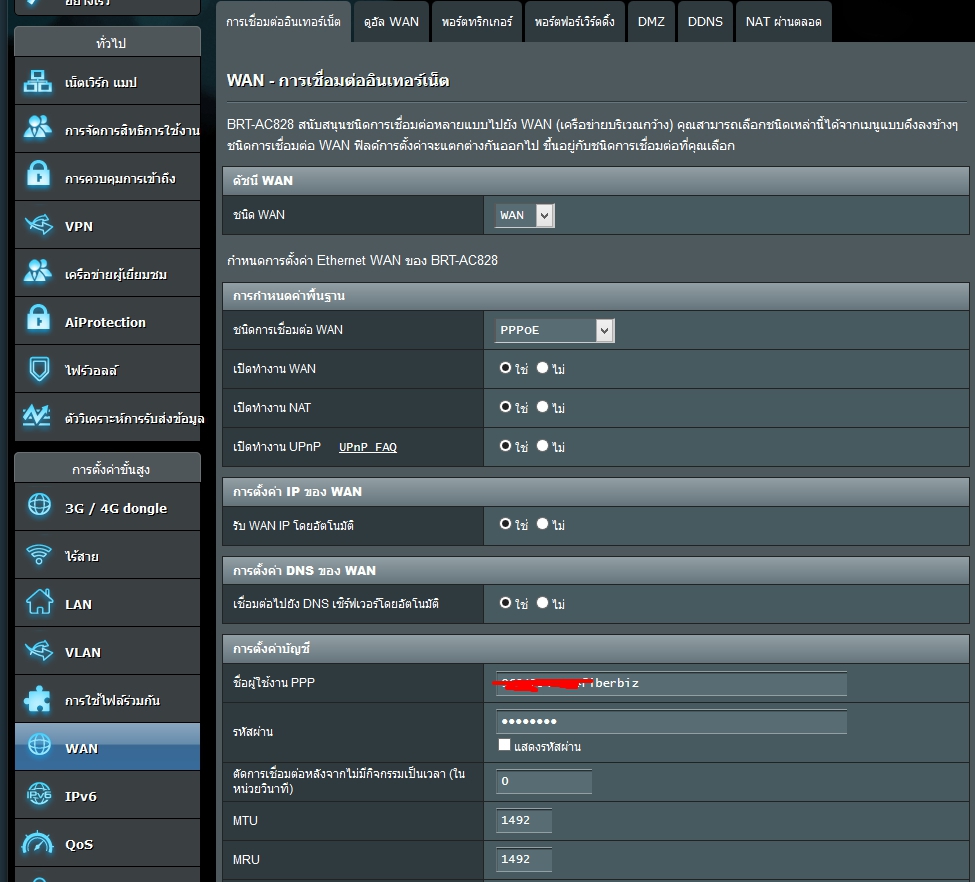The image size is (975, 882).
Task: Open the UPnP FAQ link
Action: click(367, 447)
